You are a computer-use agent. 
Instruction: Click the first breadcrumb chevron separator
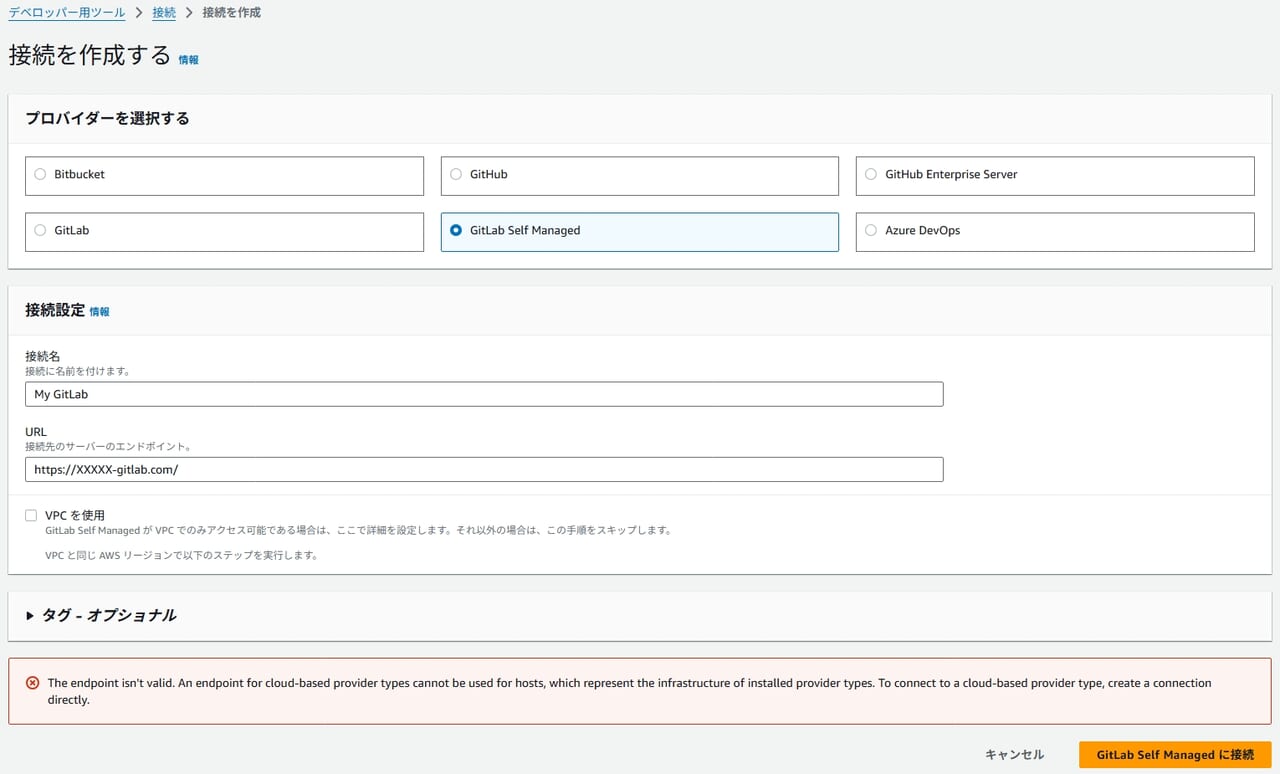(x=139, y=13)
